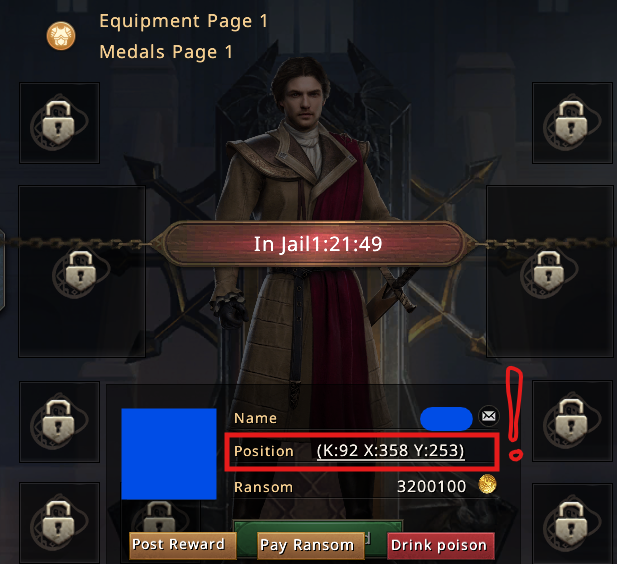Select the top-left locked equipment slot
Viewport: 617px width, 564px height.
59,123
